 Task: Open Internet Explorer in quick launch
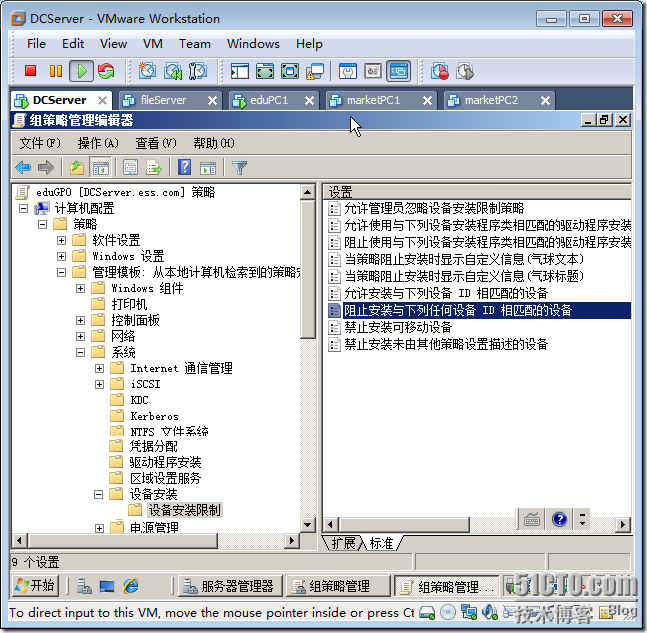pyautogui.click(x=131, y=586)
